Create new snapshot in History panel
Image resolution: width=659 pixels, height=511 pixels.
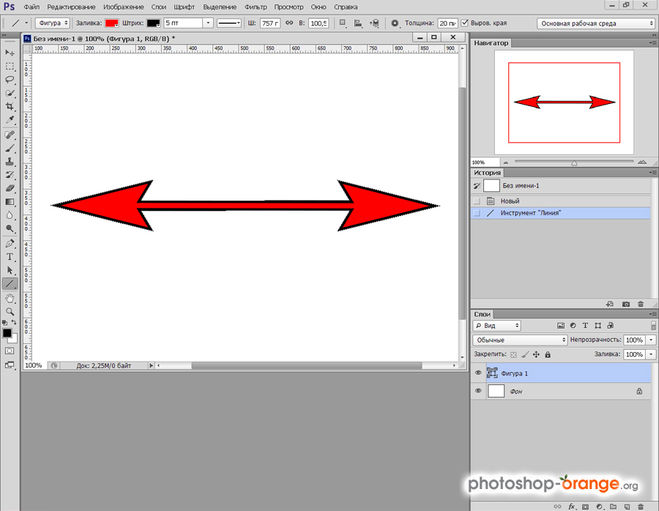626,304
